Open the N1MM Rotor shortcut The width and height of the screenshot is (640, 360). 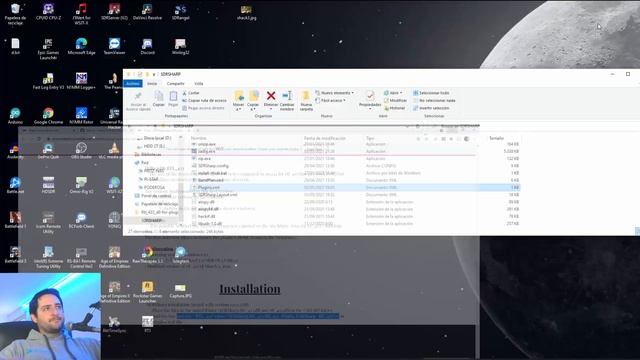pyautogui.click(x=81, y=116)
